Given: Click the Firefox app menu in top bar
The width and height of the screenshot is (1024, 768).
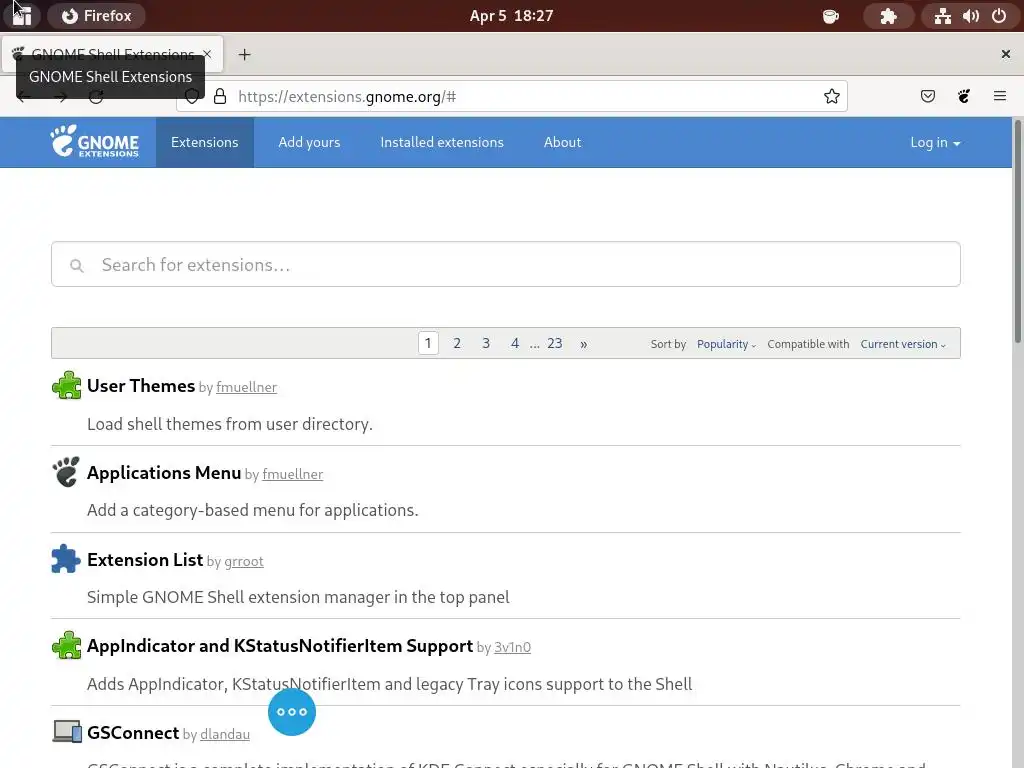Looking at the screenshot, I should click(97, 16).
